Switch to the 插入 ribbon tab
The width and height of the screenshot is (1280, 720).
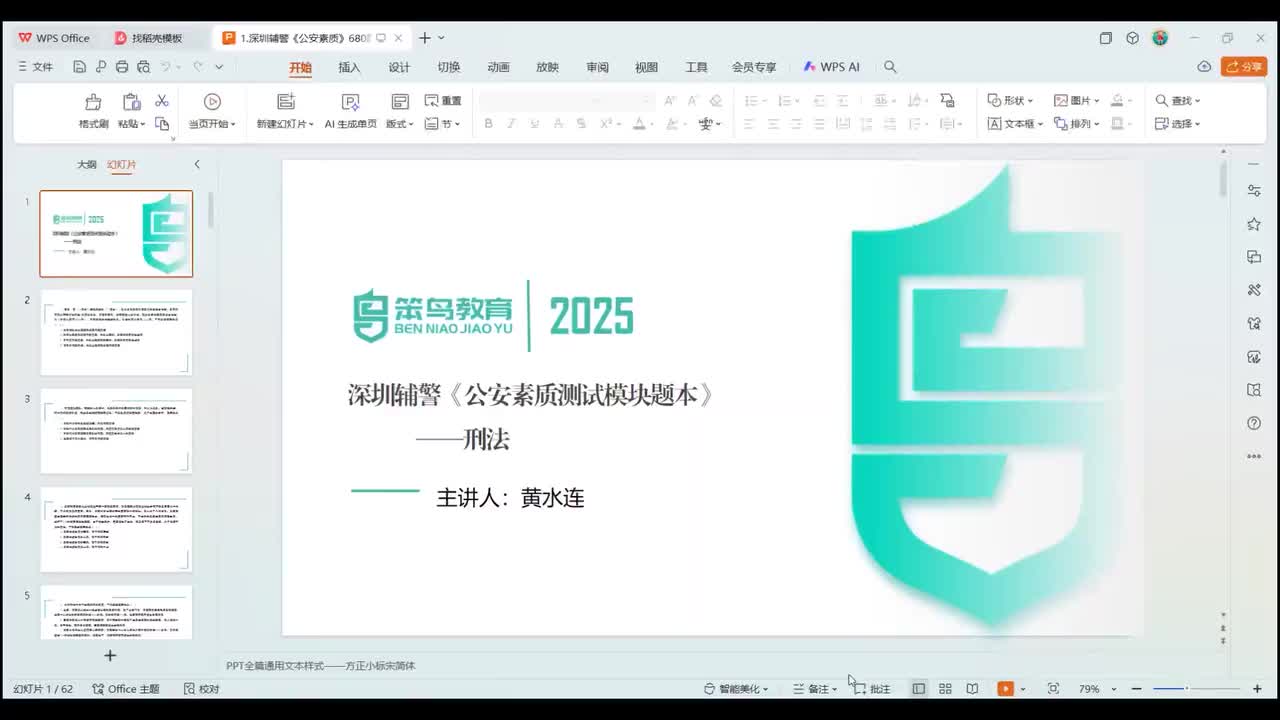[x=349, y=67]
